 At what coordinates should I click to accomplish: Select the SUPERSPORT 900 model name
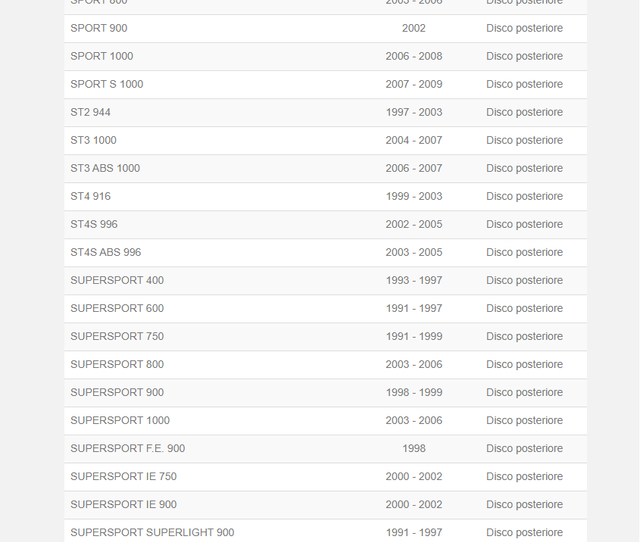tap(117, 392)
